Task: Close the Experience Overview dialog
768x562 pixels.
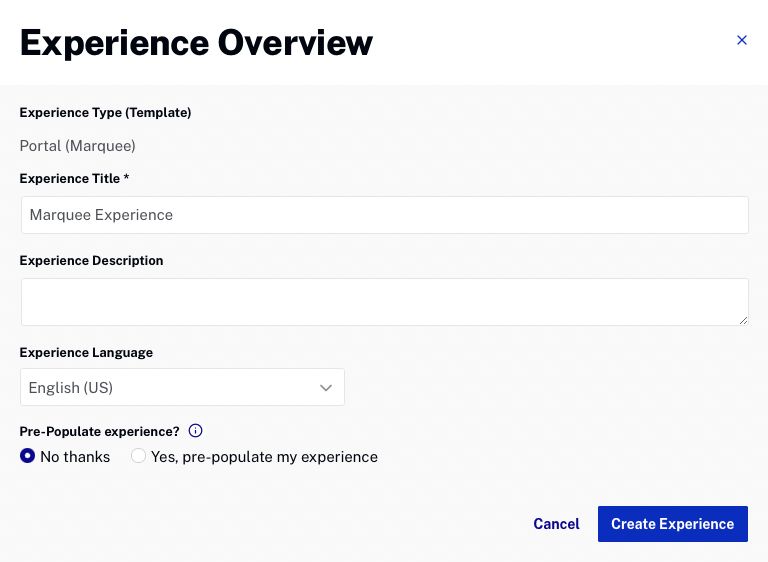Action: tap(742, 40)
